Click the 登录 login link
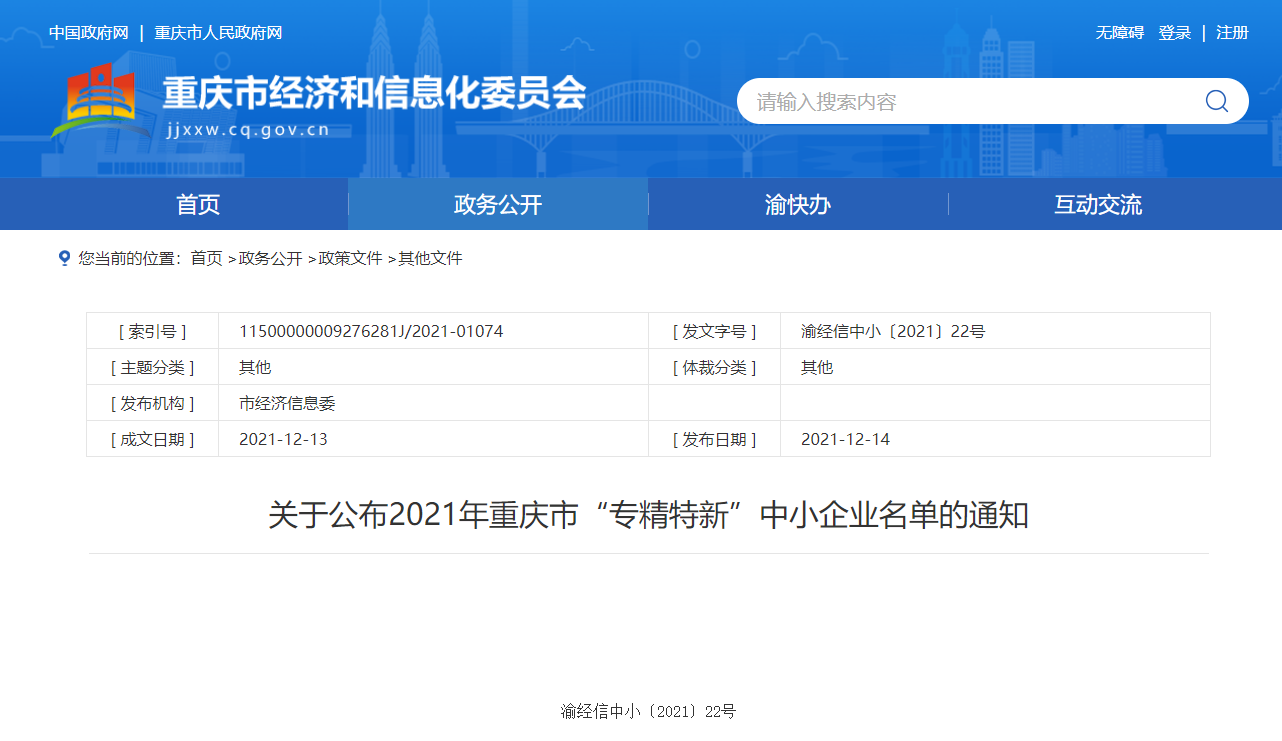This screenshot has height=741, width=1282. point(1174,33)
